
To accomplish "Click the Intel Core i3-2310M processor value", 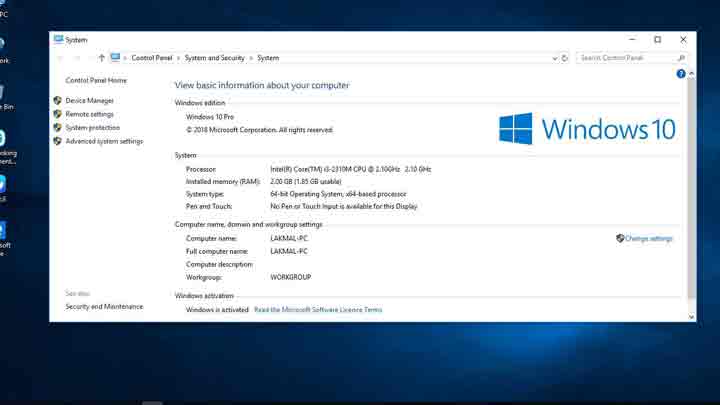I will [x=351, y=169].
